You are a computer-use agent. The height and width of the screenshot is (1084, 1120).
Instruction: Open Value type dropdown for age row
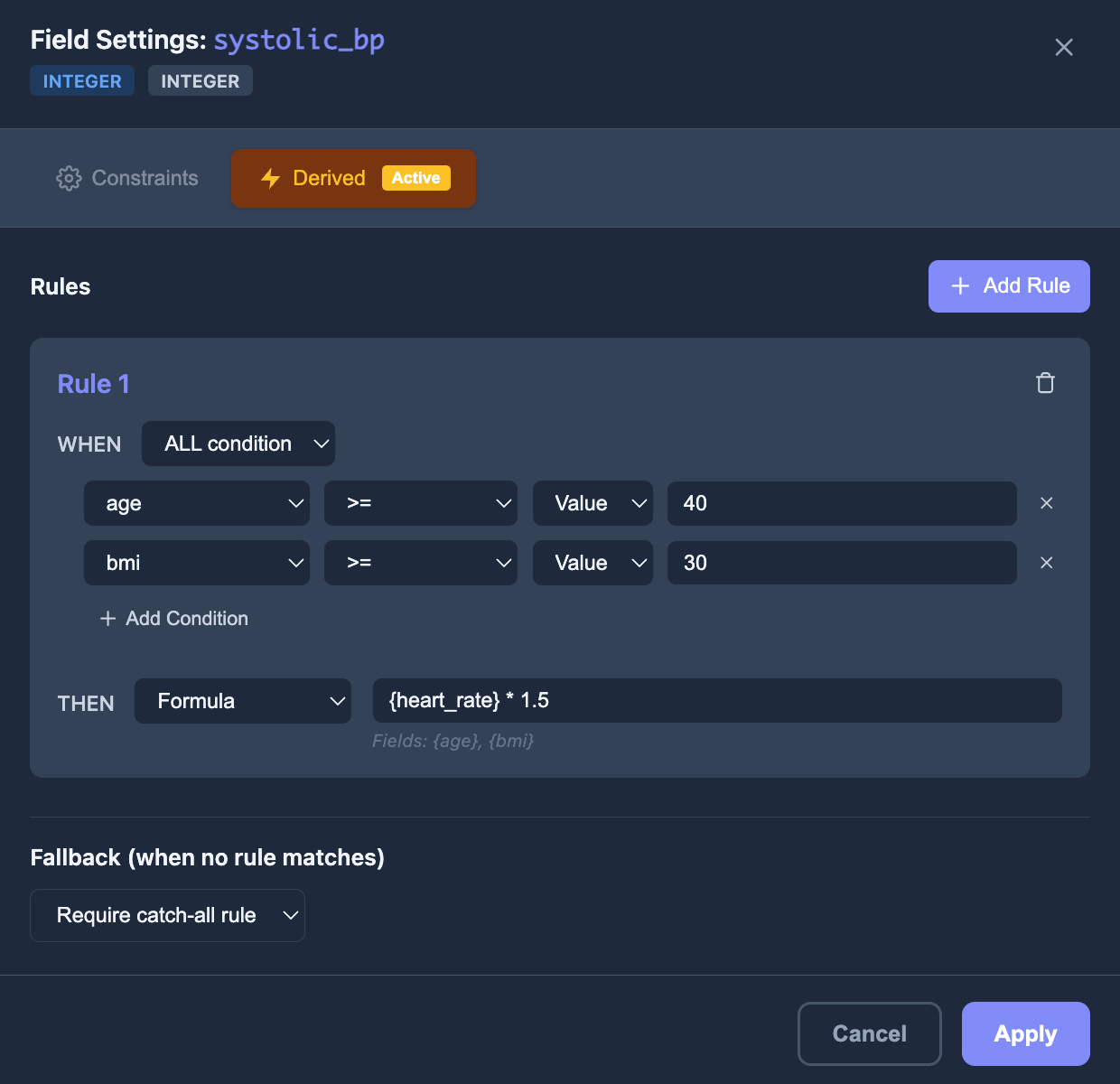pos(593,503)
